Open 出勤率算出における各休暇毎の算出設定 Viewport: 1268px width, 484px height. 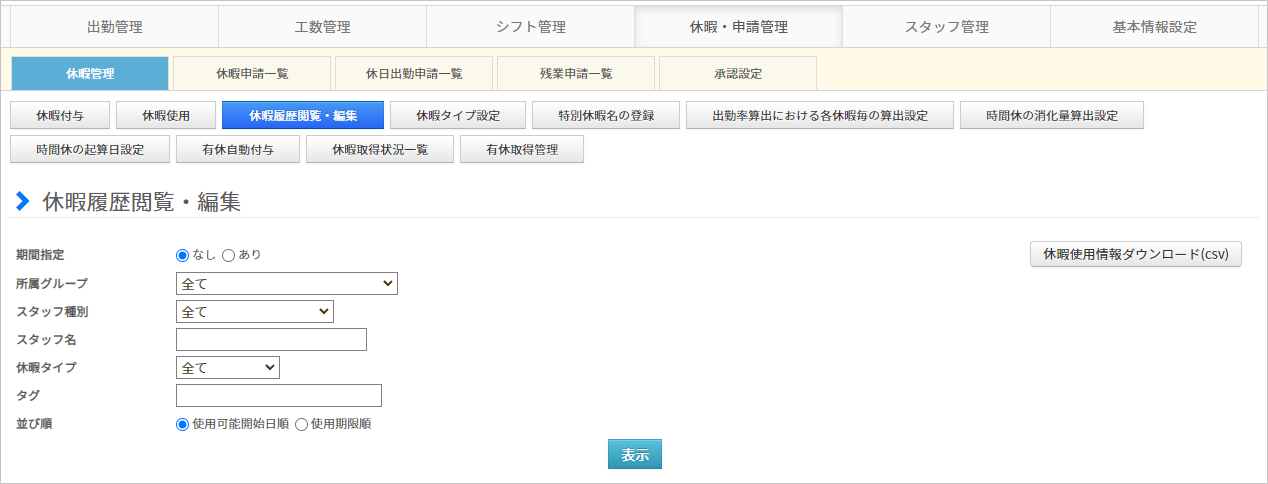pos(820,115)
